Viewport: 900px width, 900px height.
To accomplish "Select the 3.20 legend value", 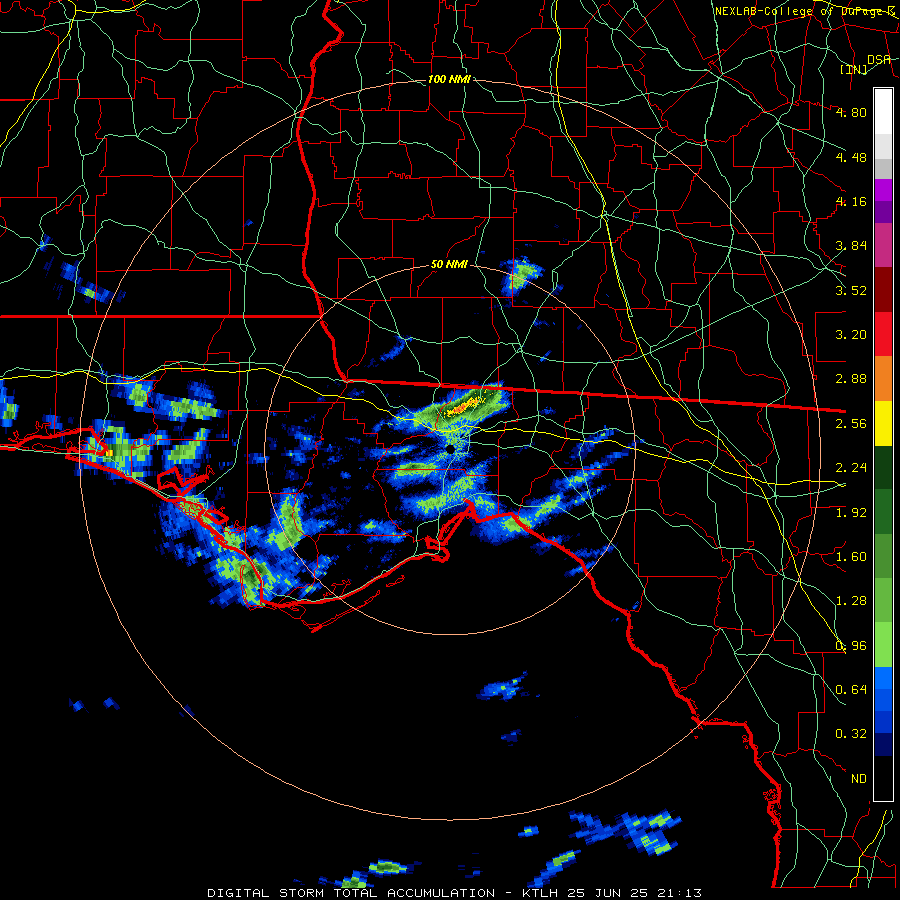I will 851,335.
